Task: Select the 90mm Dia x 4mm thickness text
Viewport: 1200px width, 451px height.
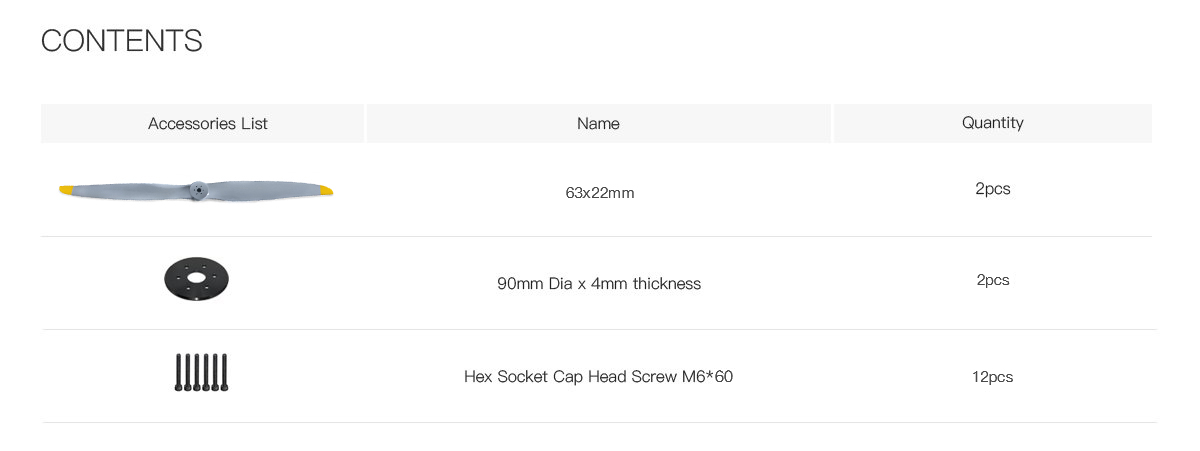Action: [599, 284]
